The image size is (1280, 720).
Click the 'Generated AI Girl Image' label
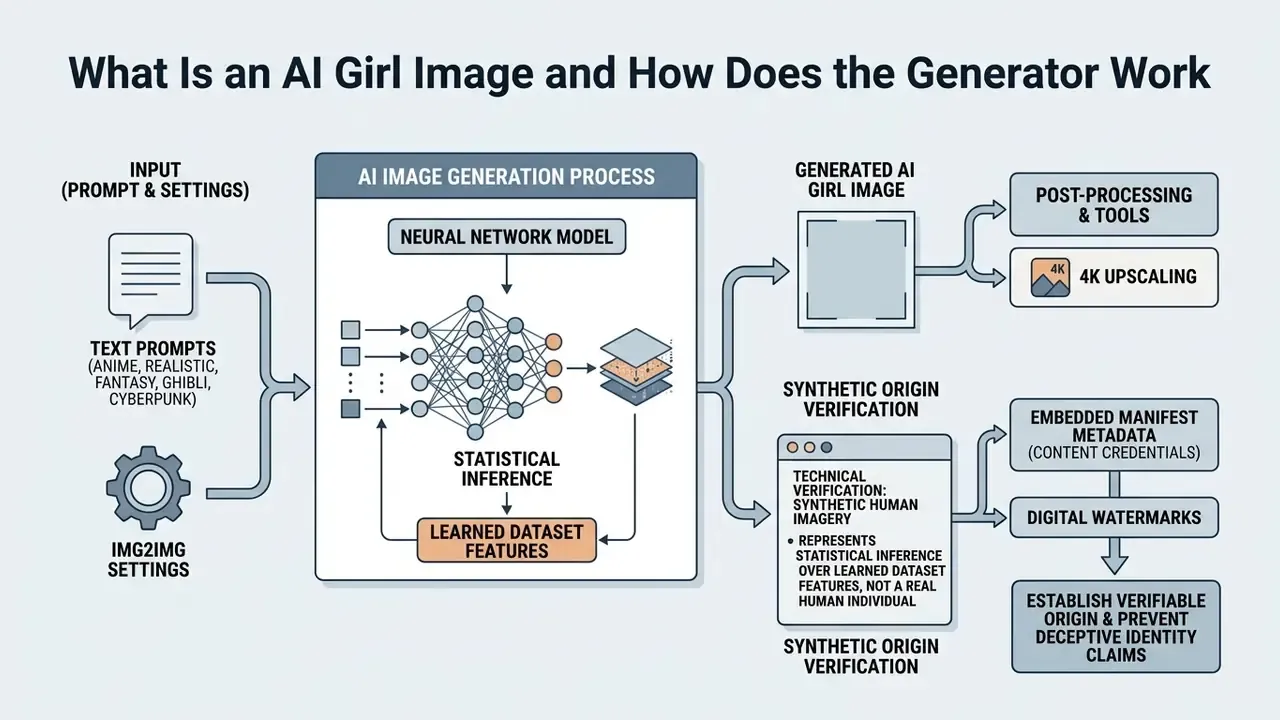[x=854, y=179]
